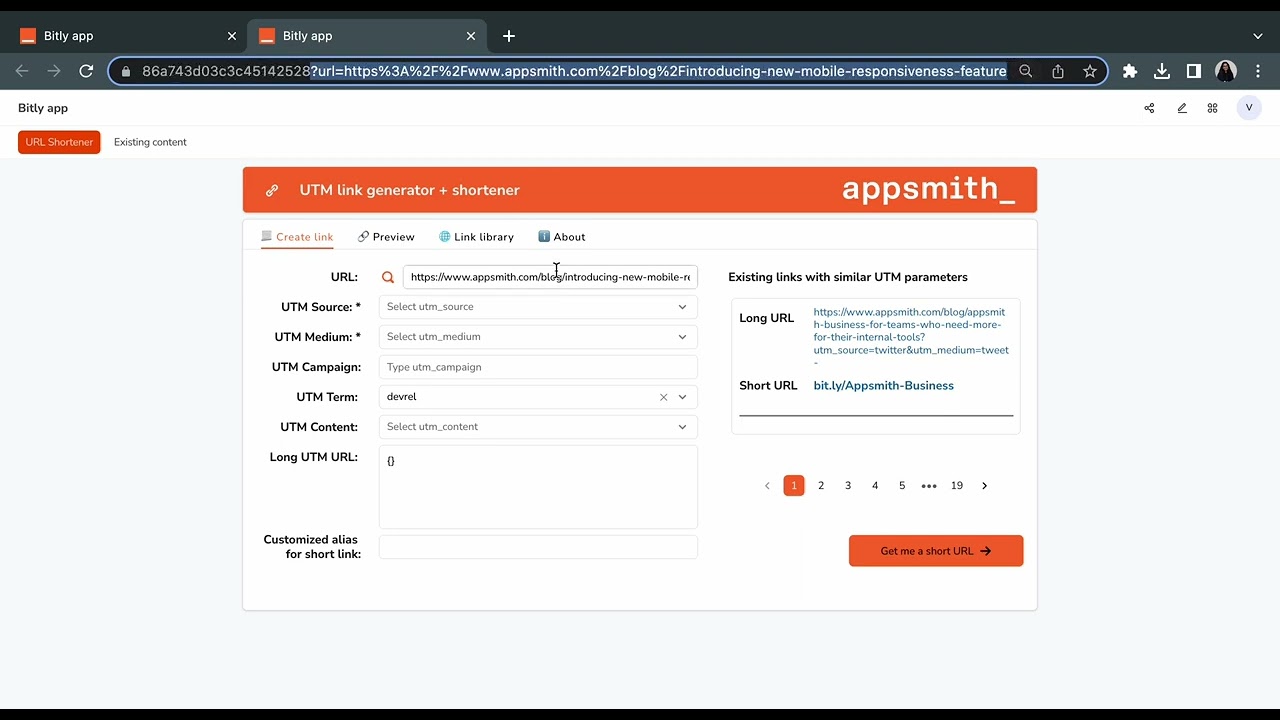This screenshot has height=720, width=1280.
Task: Close the first Bitly app tab
Action: click(x=232, y=36)
